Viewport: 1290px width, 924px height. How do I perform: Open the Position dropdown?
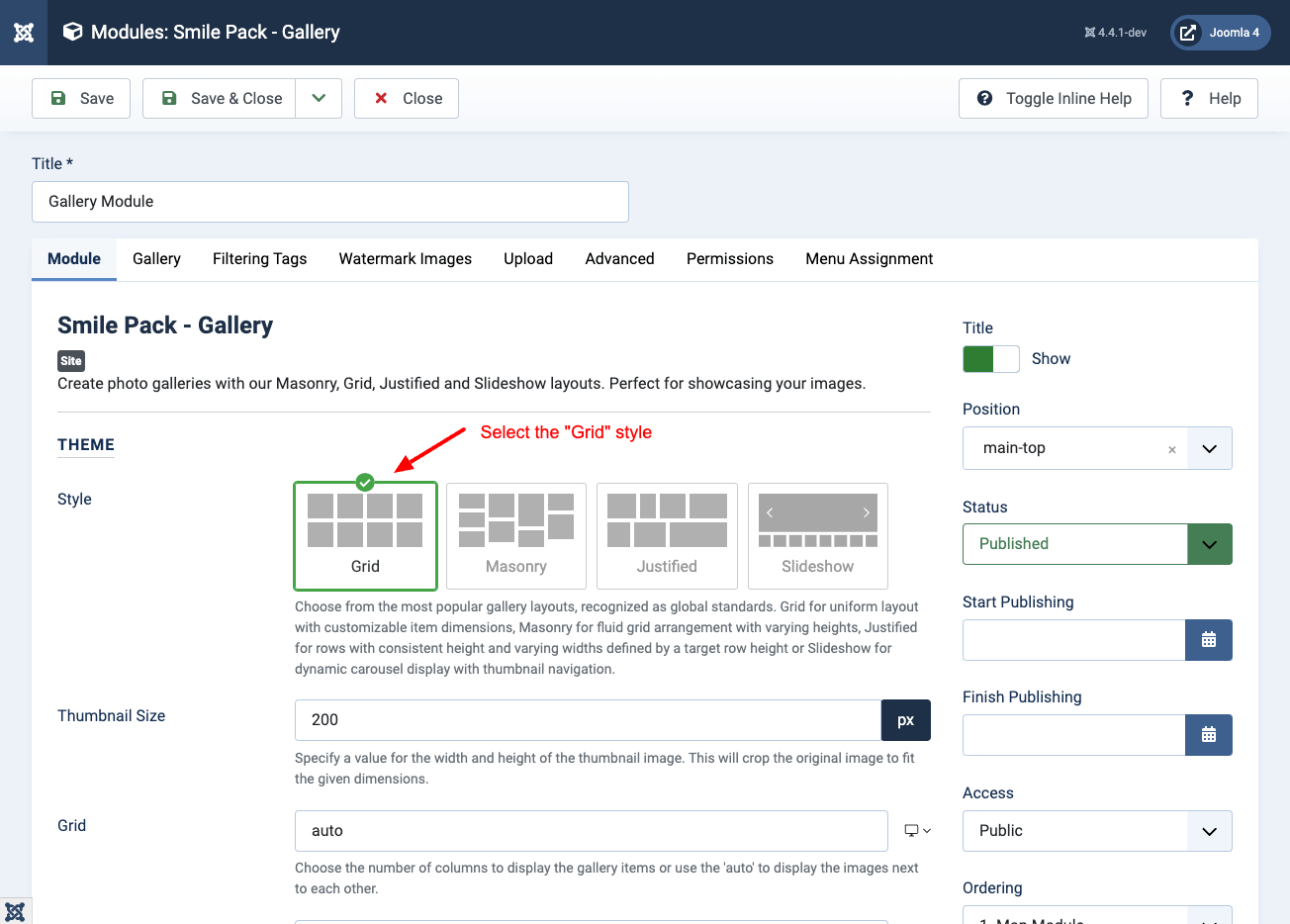point(1209,448)
